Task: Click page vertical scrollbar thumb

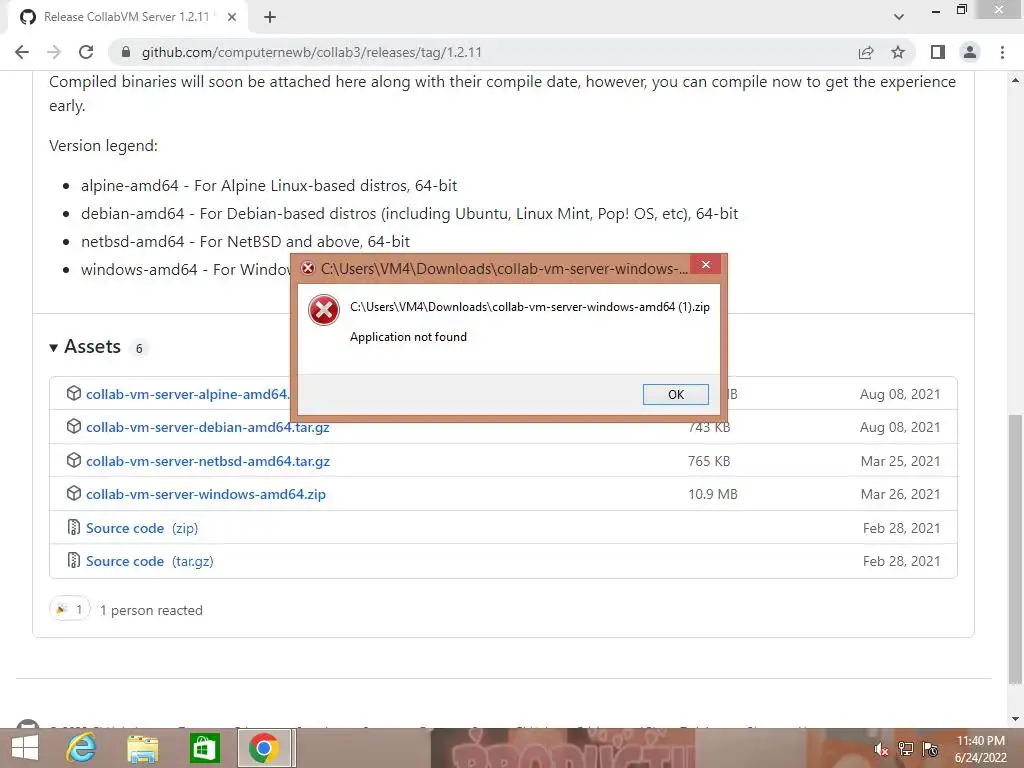Action: tap(1015, 549)
